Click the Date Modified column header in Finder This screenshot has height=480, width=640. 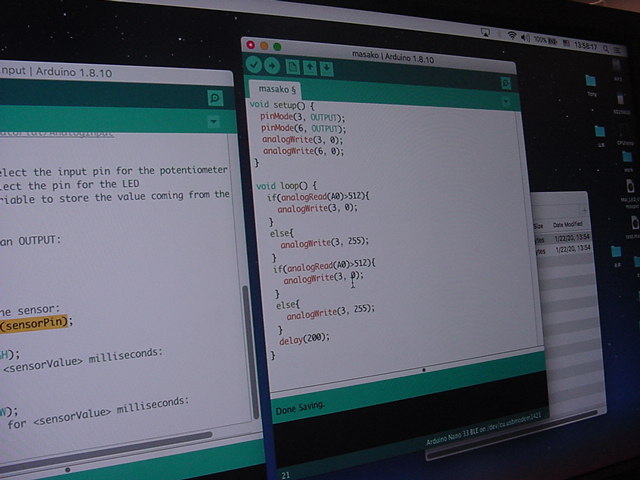567,224
